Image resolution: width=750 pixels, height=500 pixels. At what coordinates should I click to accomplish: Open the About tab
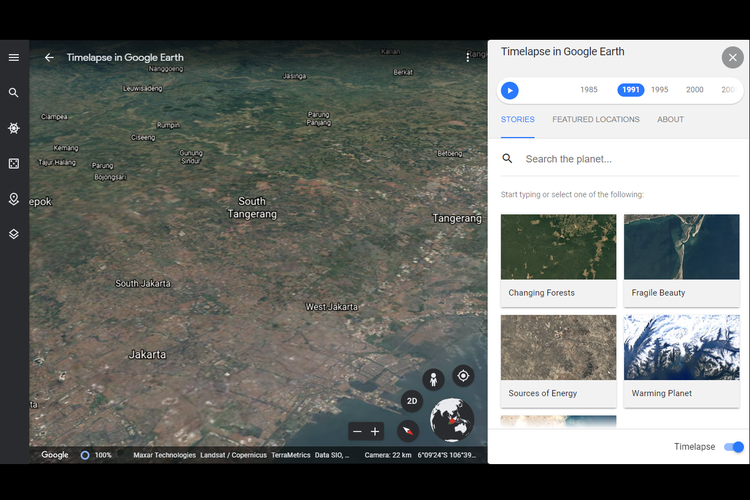pos(670,120)
